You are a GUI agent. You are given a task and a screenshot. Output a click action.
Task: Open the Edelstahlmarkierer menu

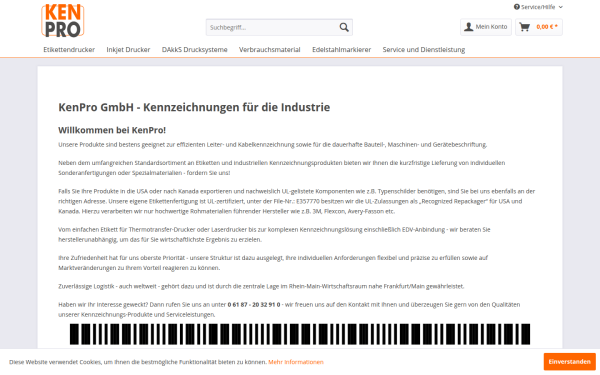342,49
